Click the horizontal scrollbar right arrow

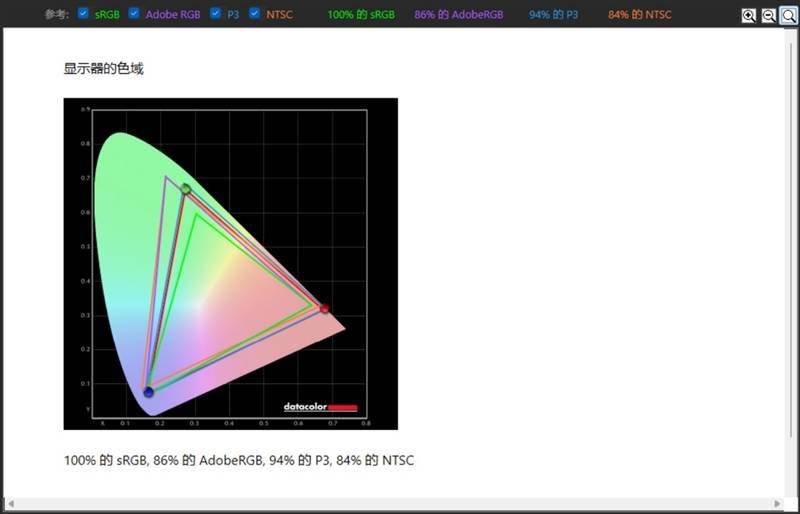778,504
